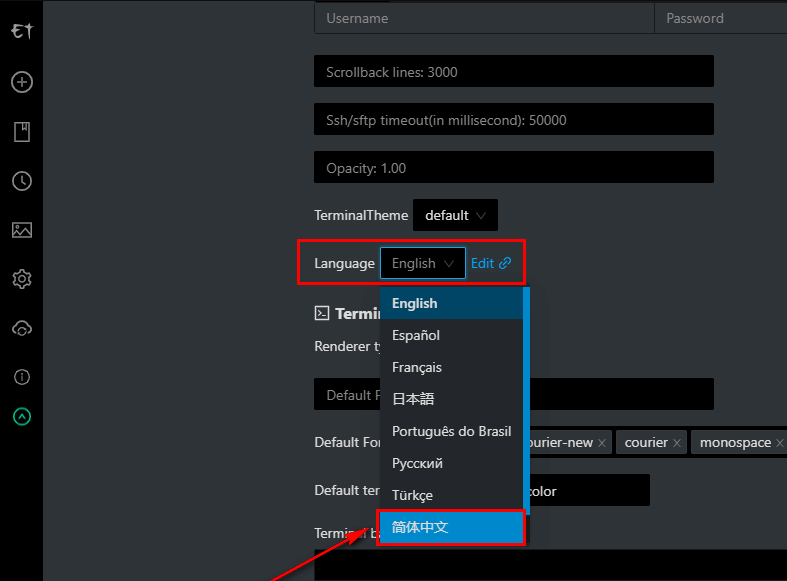Open new connection with the plus icon
Screen dimensions: 787x581
pyautogui.click(x=21, y=82)
